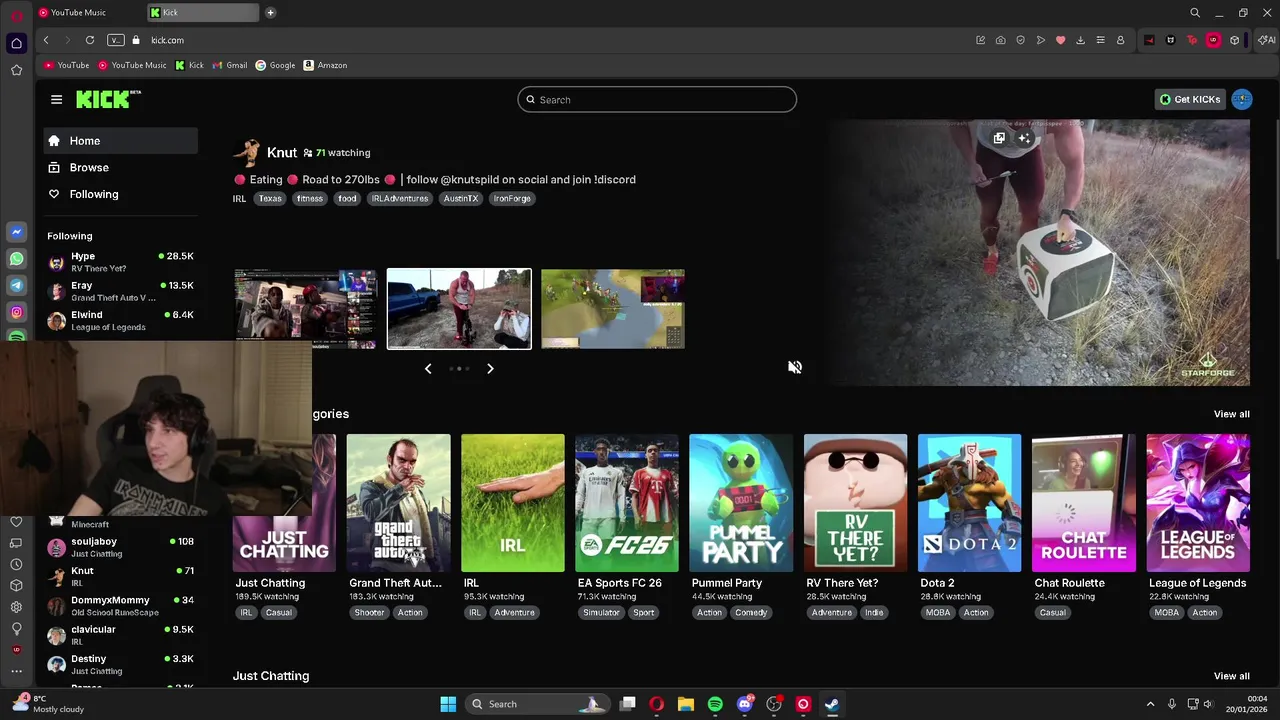The image size is (1280, 720).
Task: Take a snapshot with camera icon
Action: click(1000, 40)
